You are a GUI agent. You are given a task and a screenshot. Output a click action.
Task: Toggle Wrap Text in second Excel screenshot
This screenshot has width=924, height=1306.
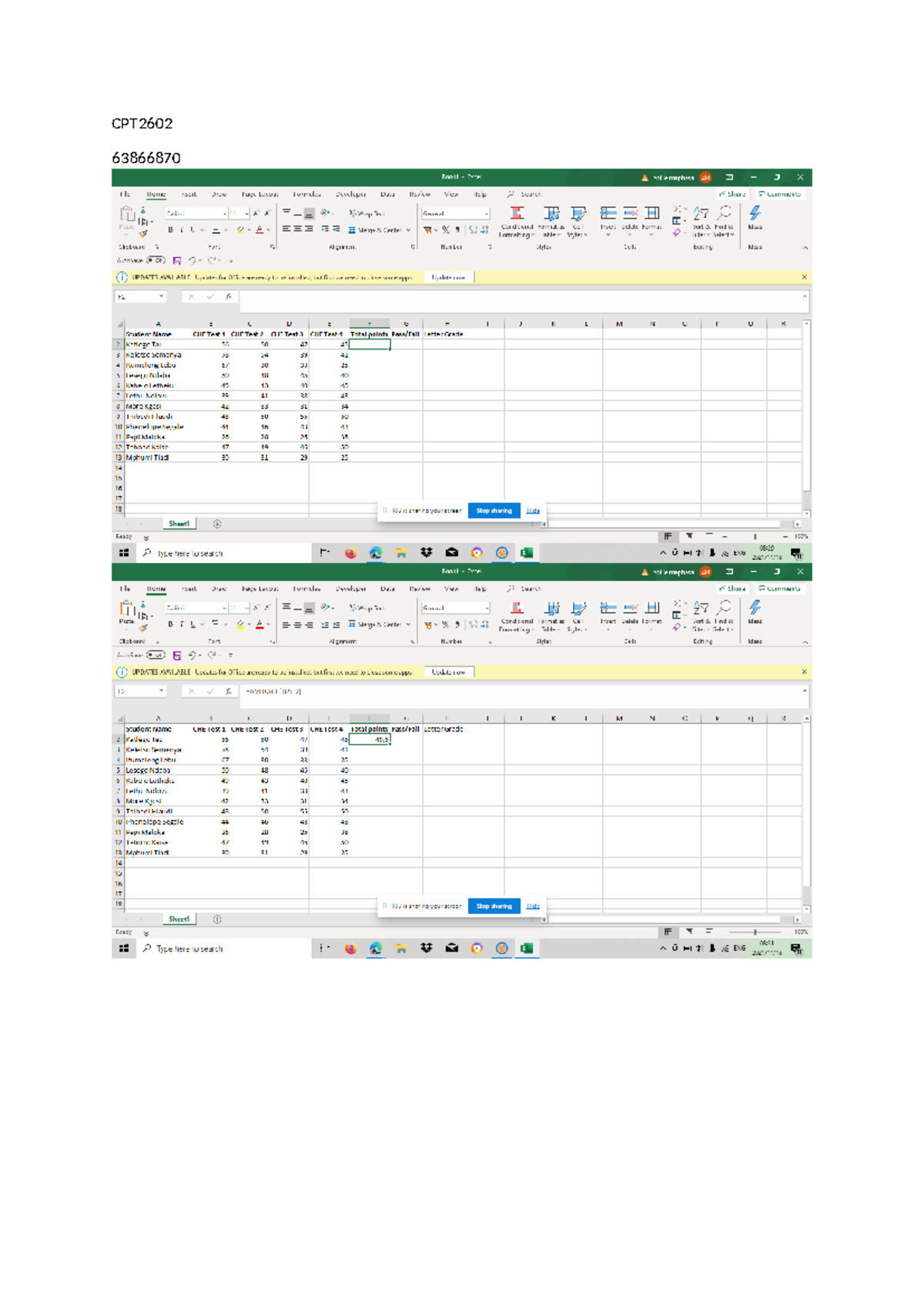(367, 608)
